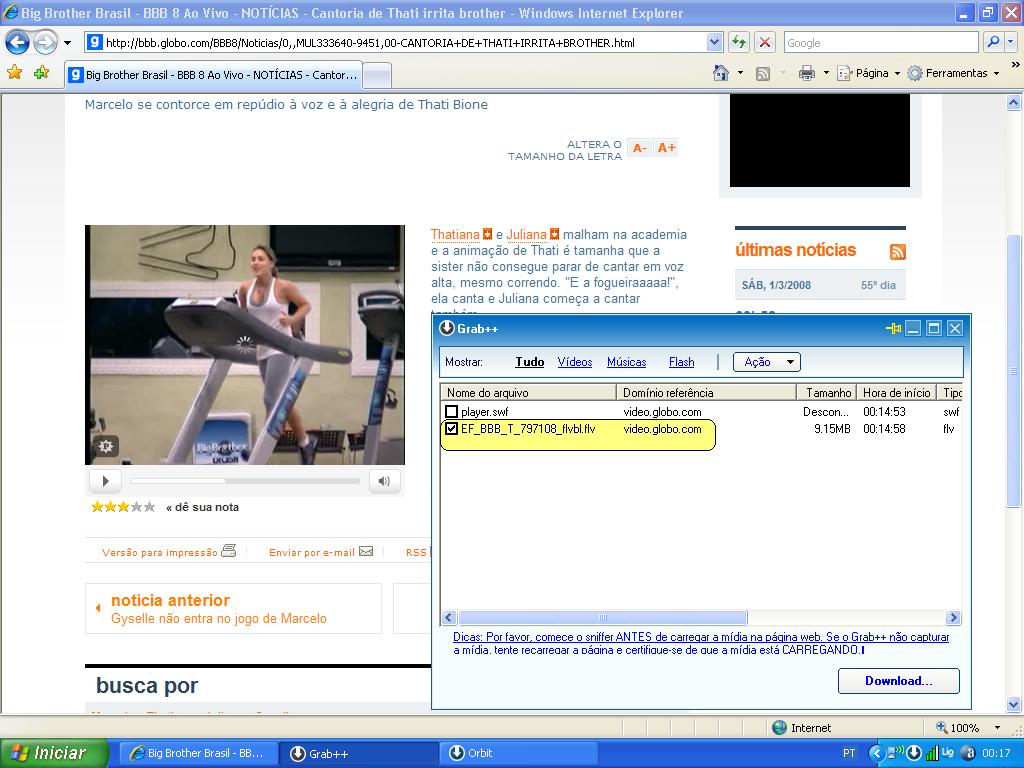1024x768 pixels.
Task: Sort by Tamanho column header
Action: [x=827, y=392]
